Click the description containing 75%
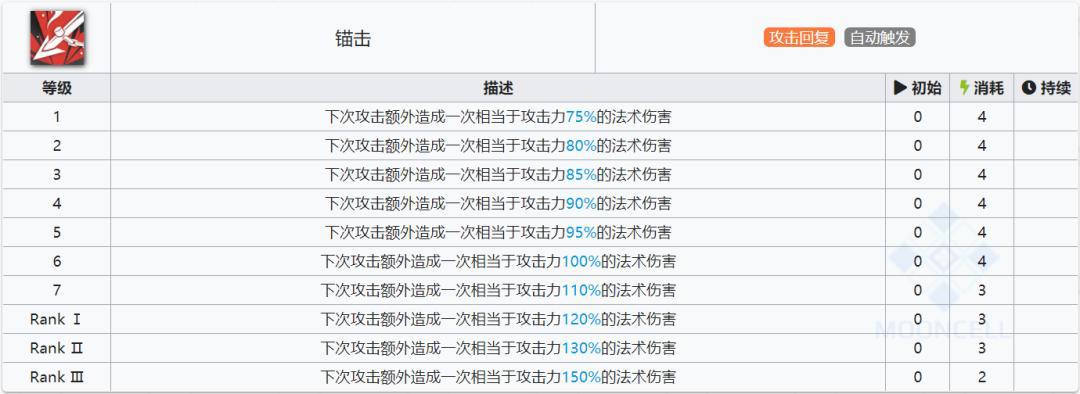This screenshot has height=394, width=1080. 498,117
